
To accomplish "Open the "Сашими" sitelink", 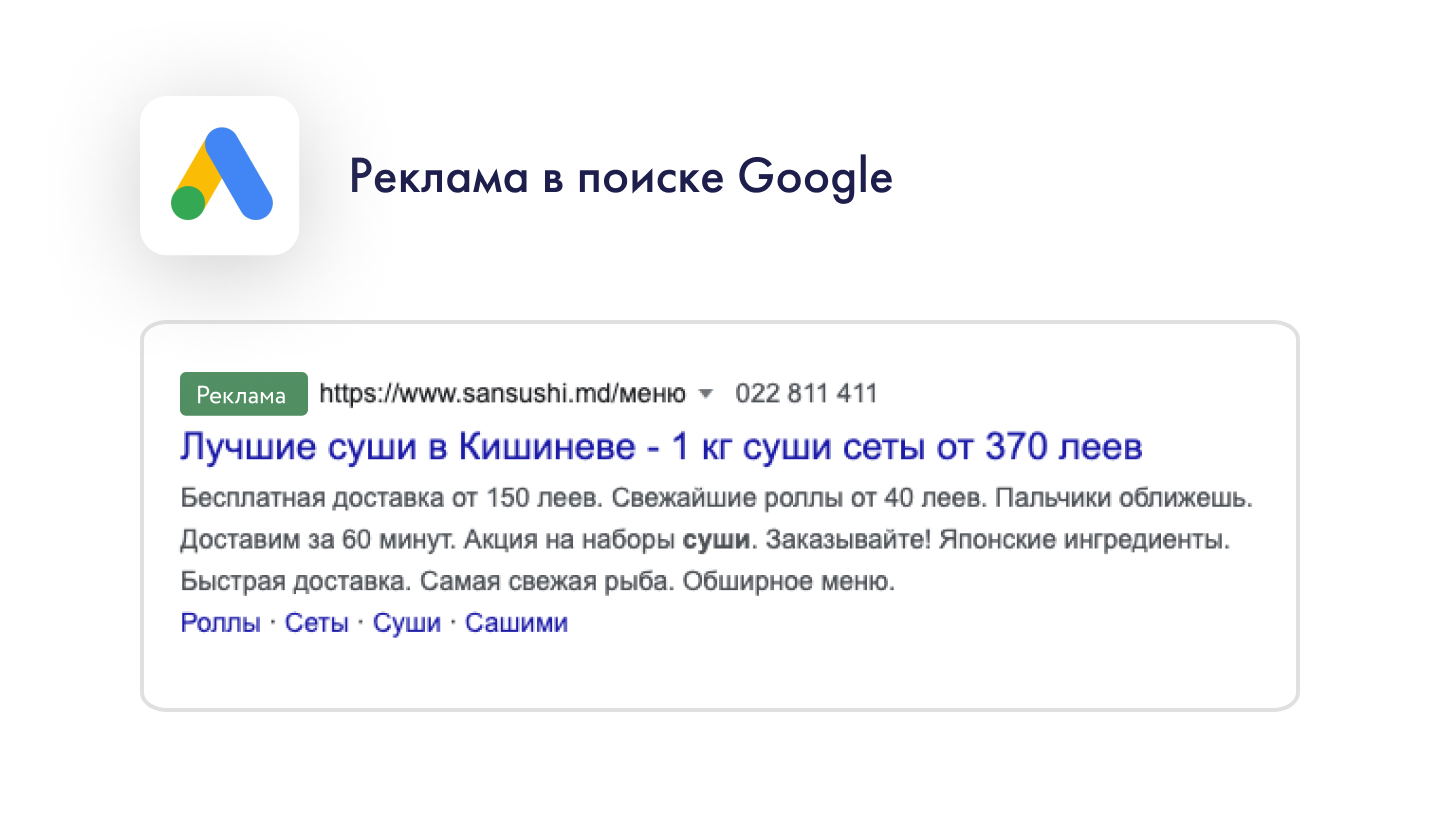I will tap(517, 623).
